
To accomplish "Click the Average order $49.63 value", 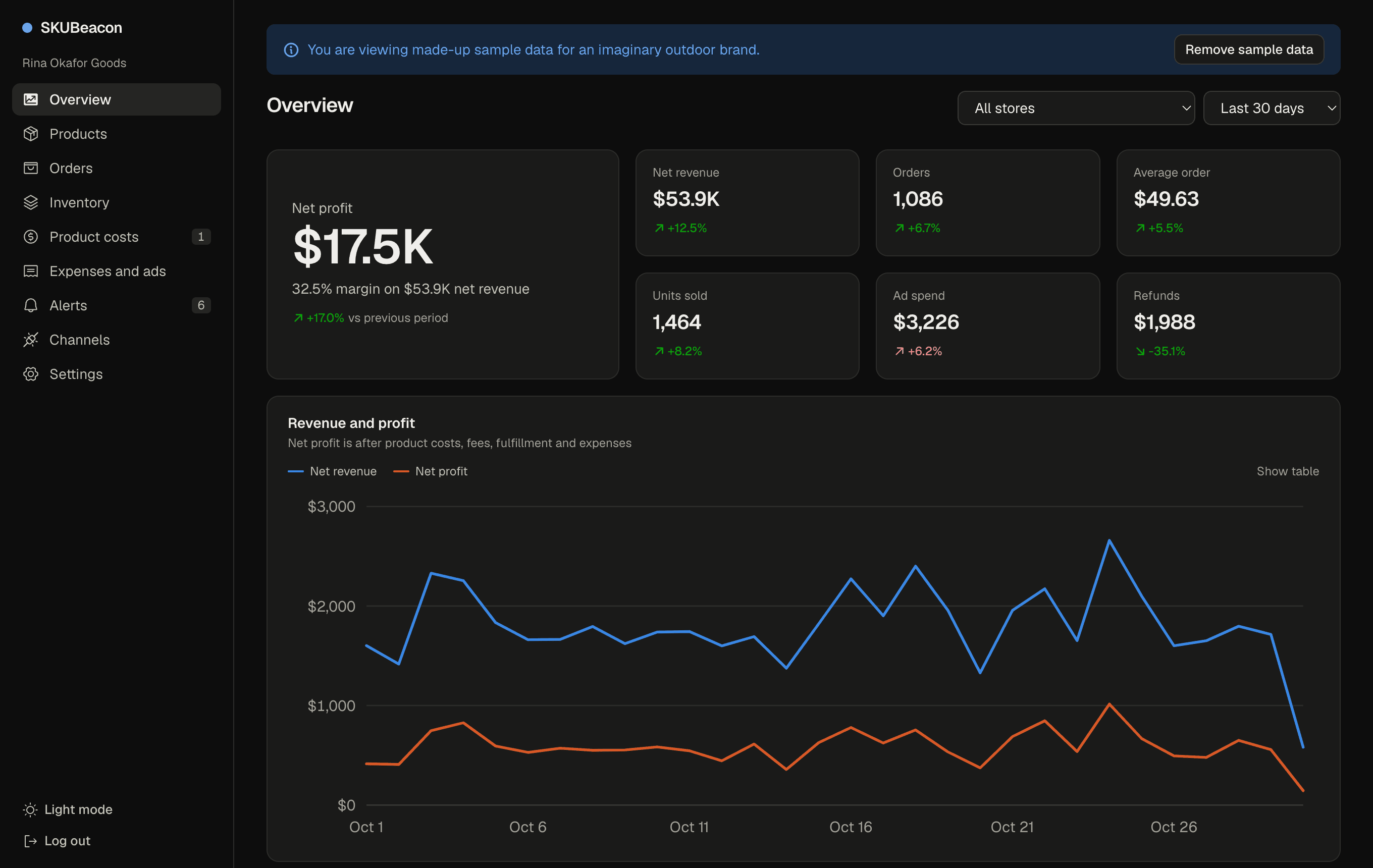I will tap(1166, 199).
